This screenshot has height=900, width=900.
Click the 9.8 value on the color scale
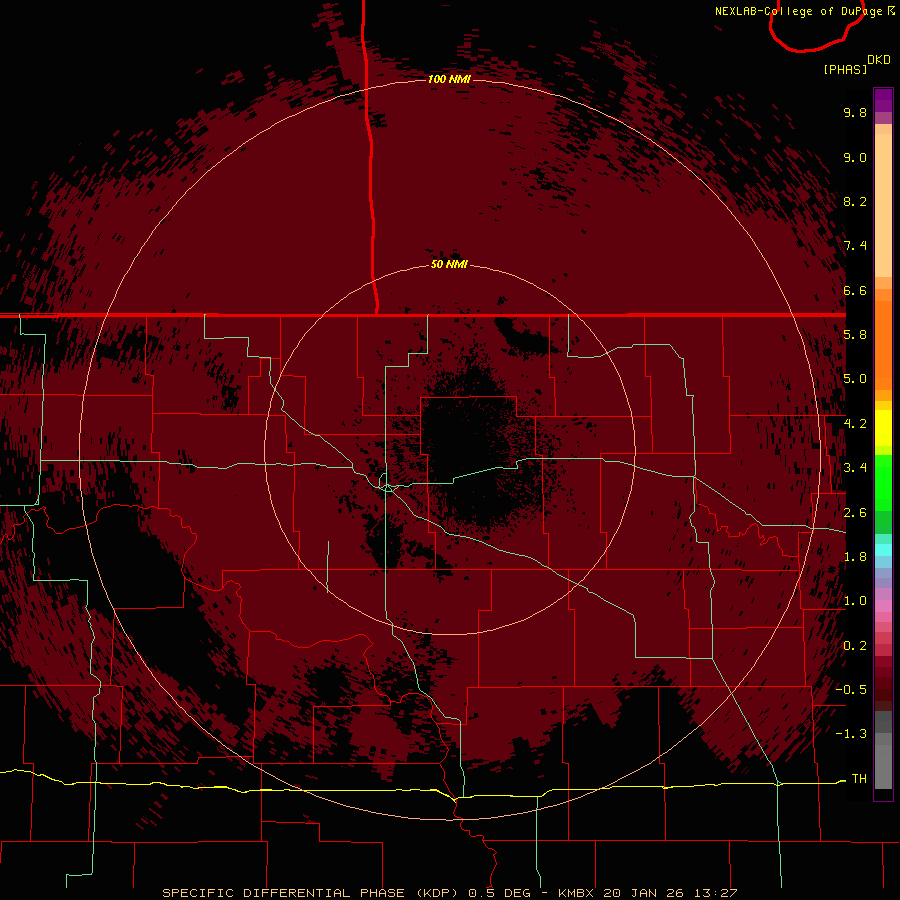855,112
